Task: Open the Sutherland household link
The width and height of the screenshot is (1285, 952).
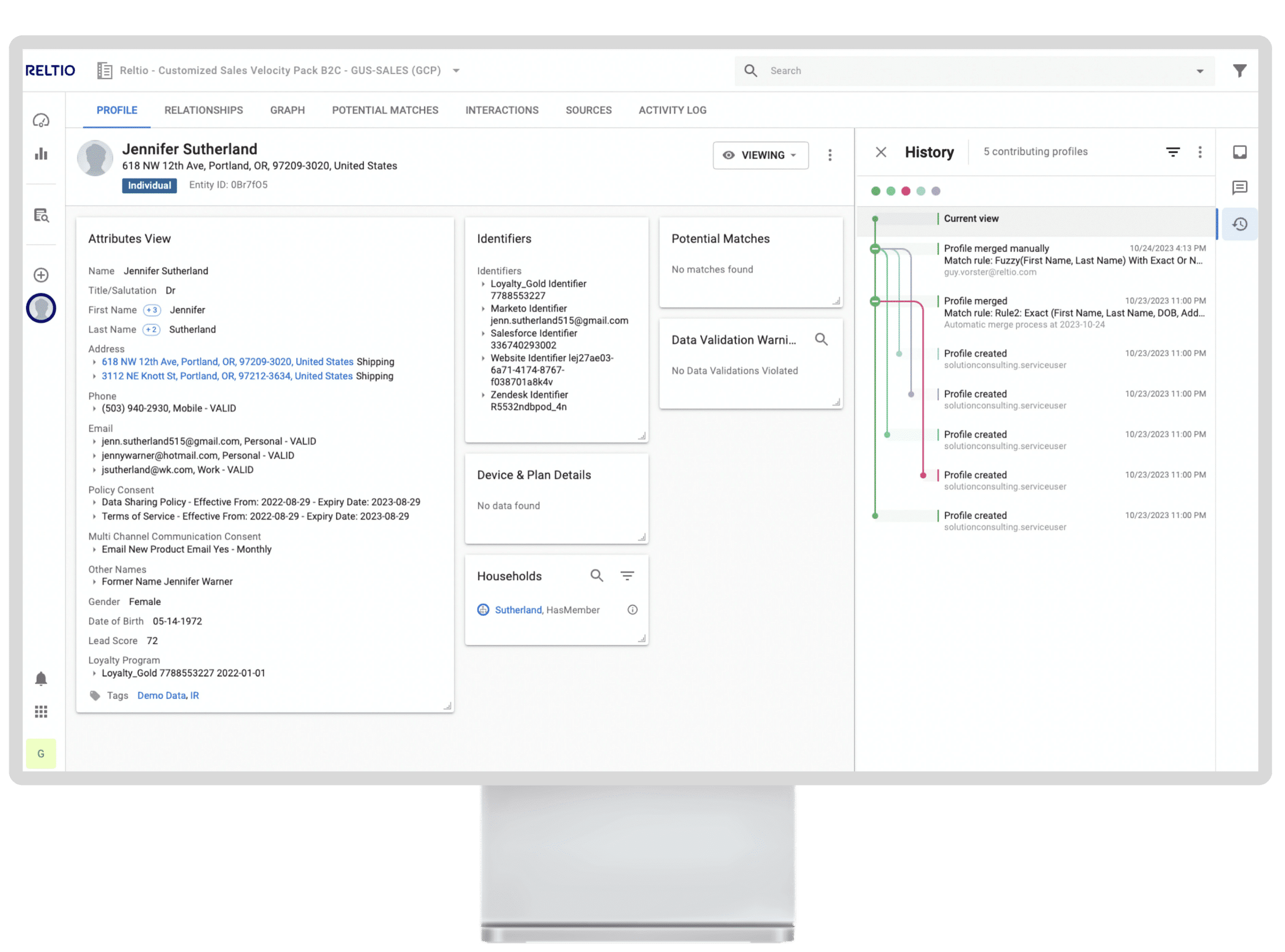Action: click(518, 610)
